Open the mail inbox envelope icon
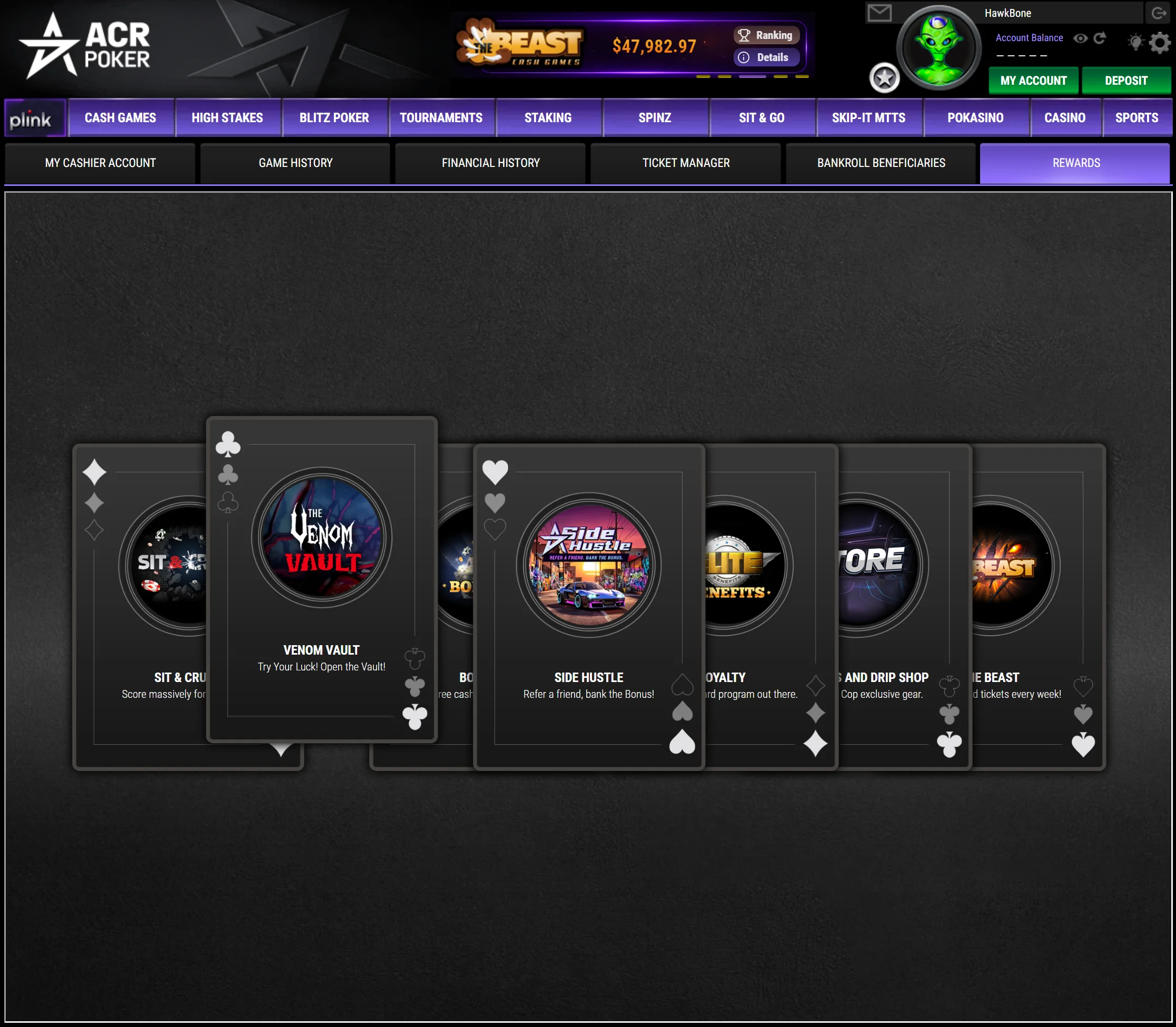Viewport: 1176px width, 1027px height. coord(878,13)
